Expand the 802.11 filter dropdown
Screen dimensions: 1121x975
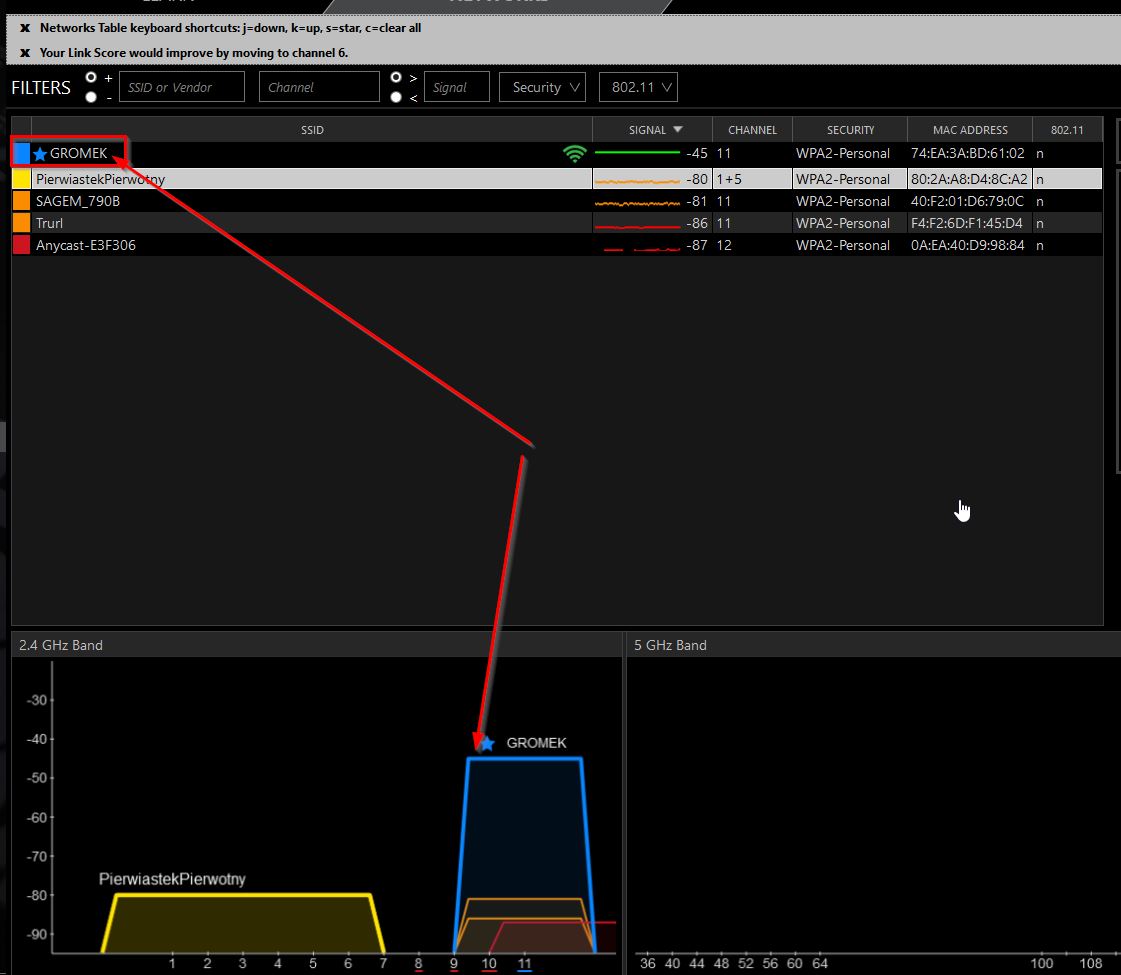pyautogui.click(x=638, y=87)
